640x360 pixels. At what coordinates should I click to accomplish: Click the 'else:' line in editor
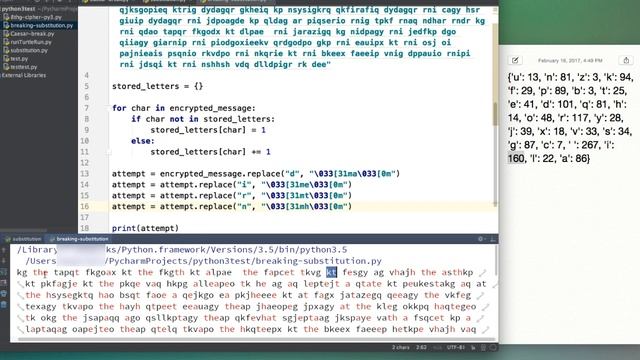tap(143, 141)
